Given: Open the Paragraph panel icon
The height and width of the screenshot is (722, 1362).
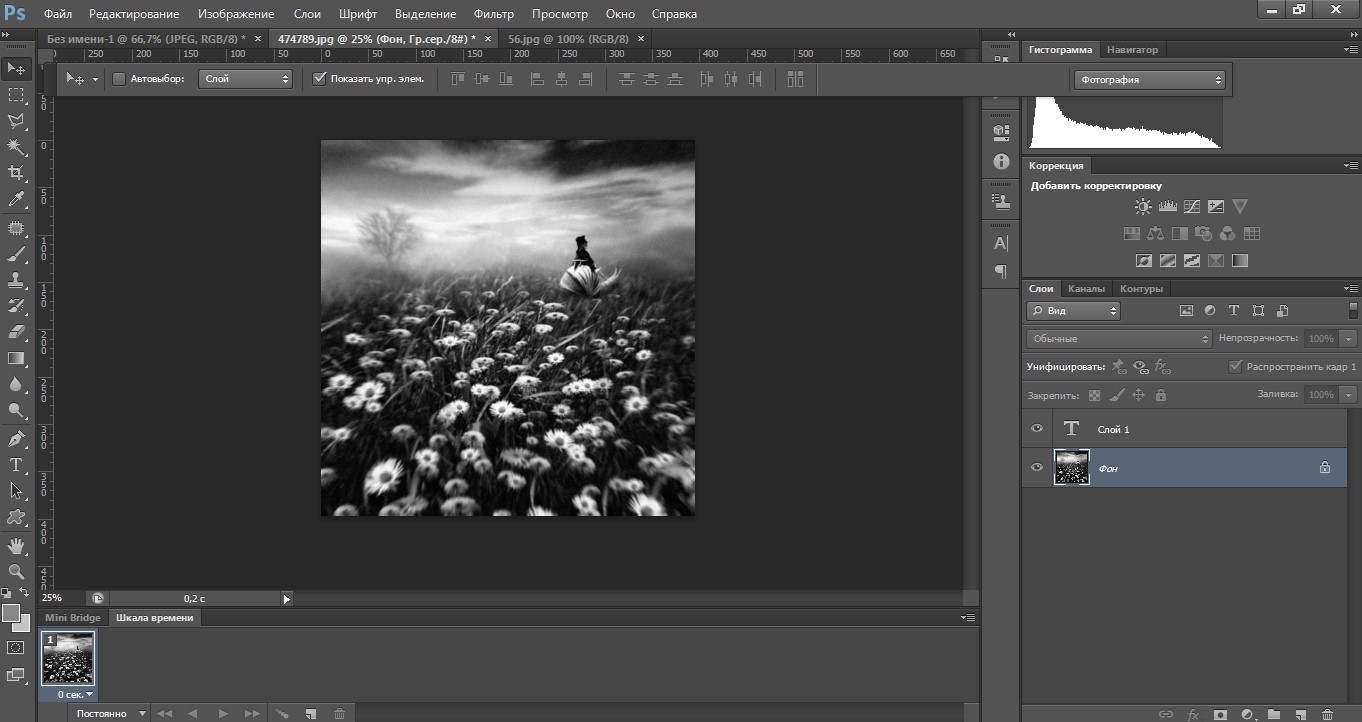Looking at the screenshot, I should [x=1001, y=271].
